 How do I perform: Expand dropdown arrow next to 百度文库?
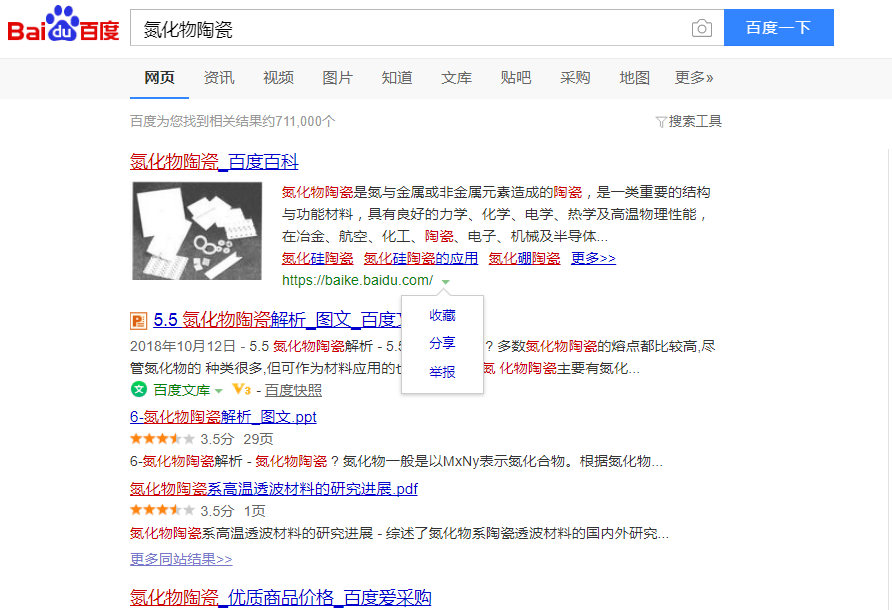[x=218, y=391]
